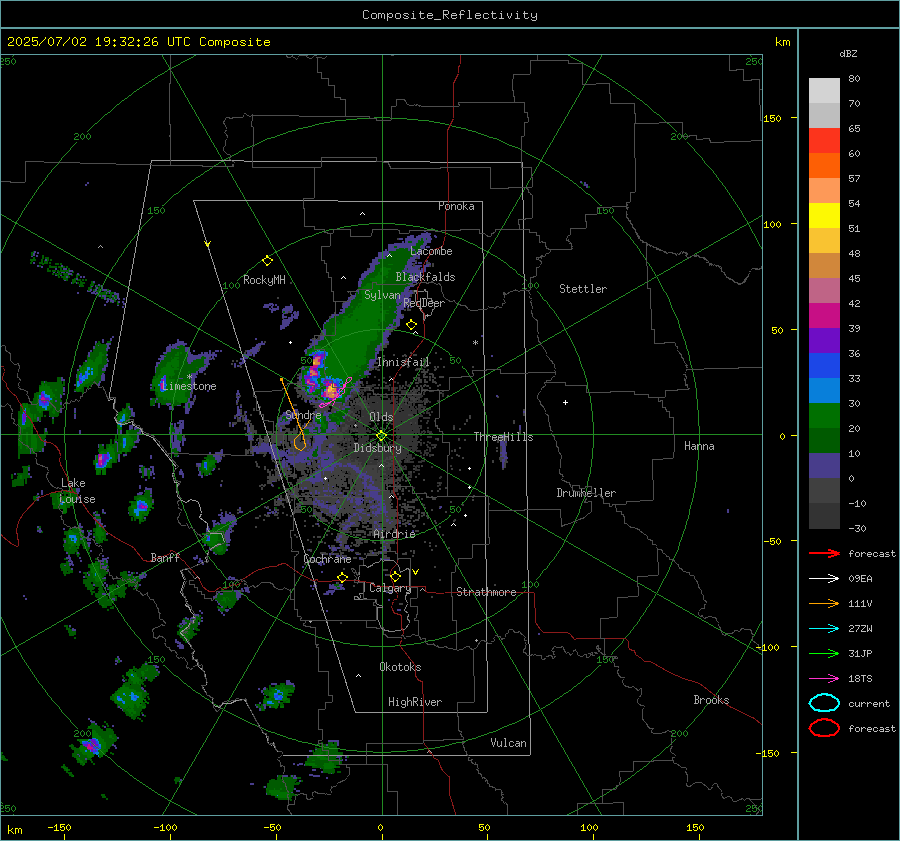Click the 'HighRiver' map label
The width and height of the screenshot is (900, 841).
click(415, 702)
